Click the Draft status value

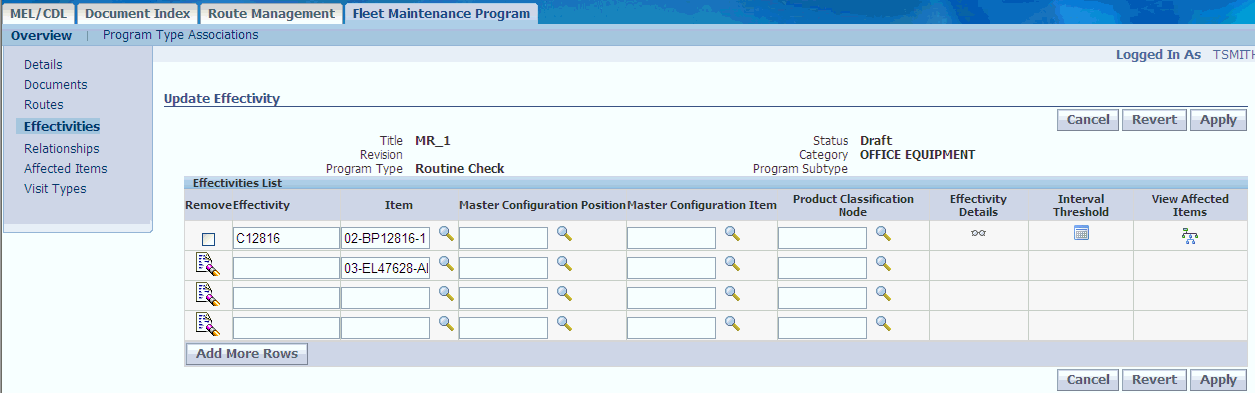click(876, 141)
